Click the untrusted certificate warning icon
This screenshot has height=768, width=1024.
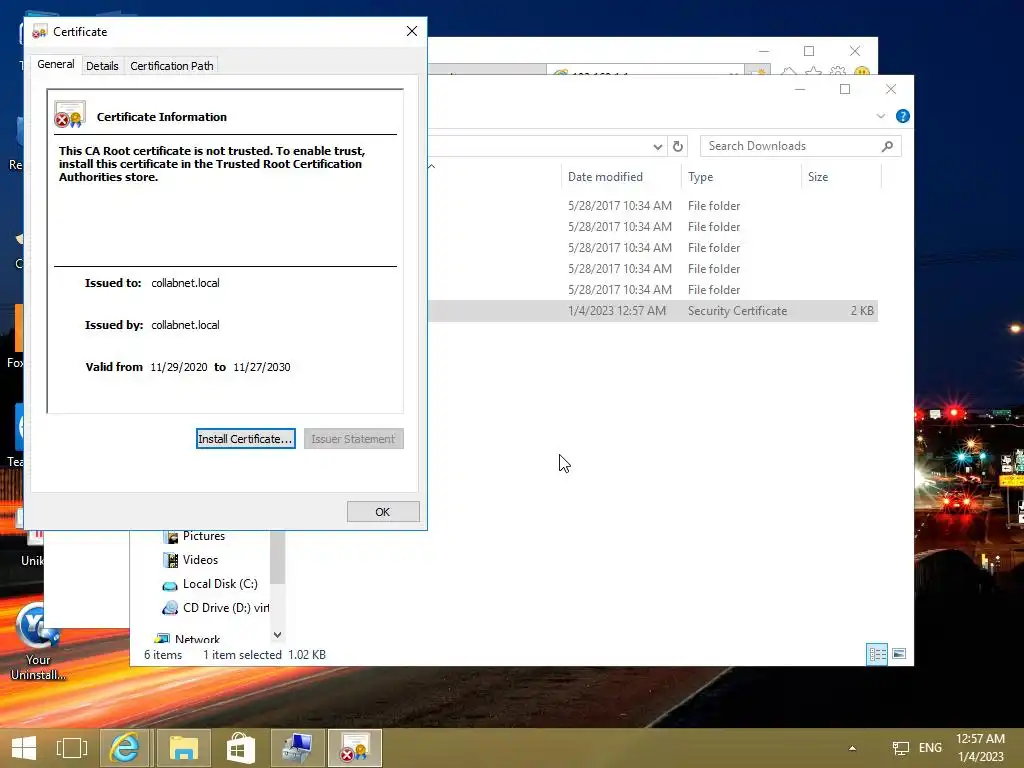click(x=70, y=114)
